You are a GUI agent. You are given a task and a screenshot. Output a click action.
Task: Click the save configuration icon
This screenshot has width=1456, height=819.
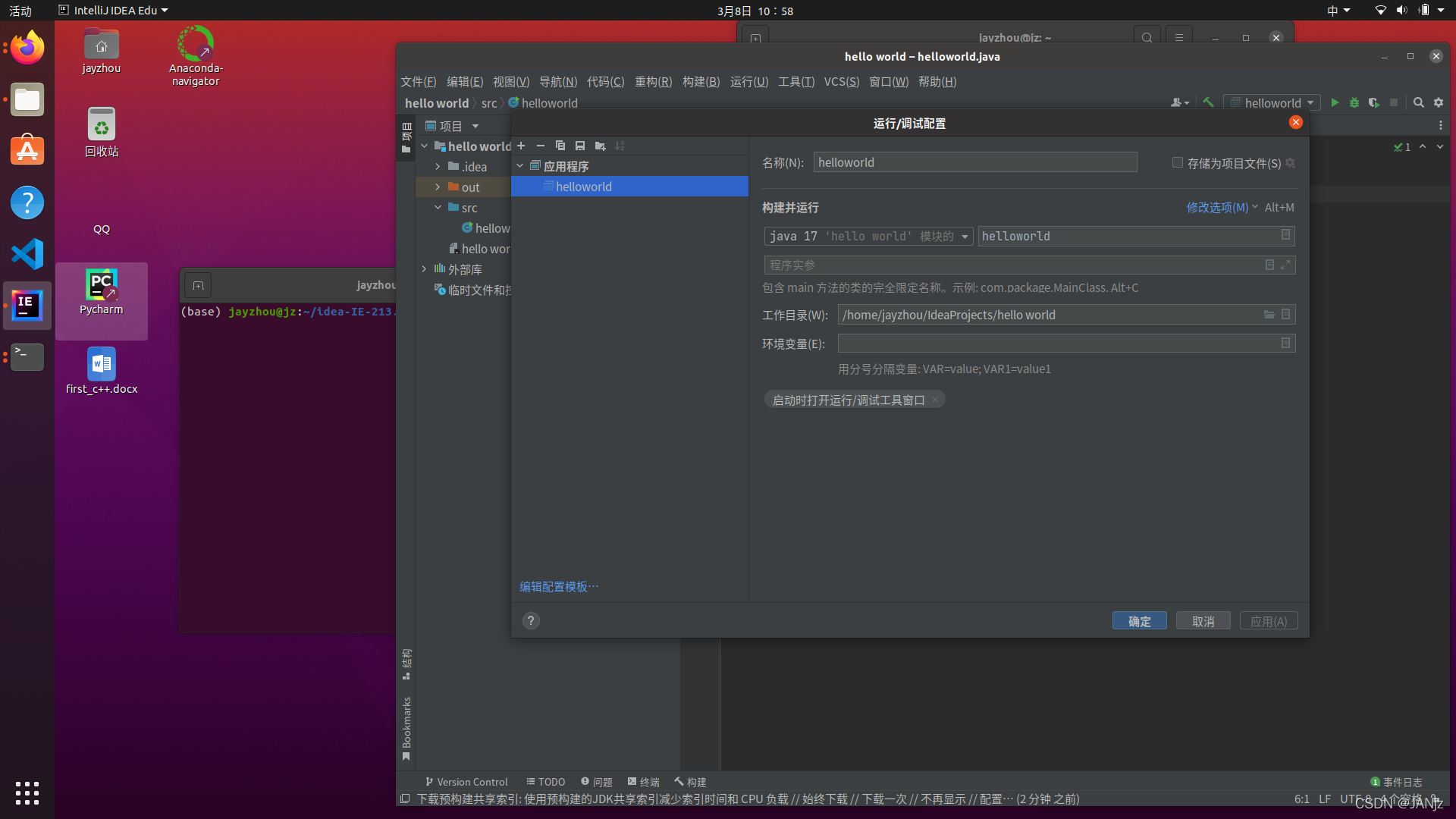tap(580, 146)
